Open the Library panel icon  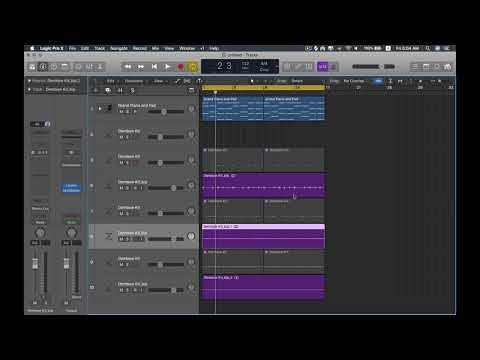(32, 67)
